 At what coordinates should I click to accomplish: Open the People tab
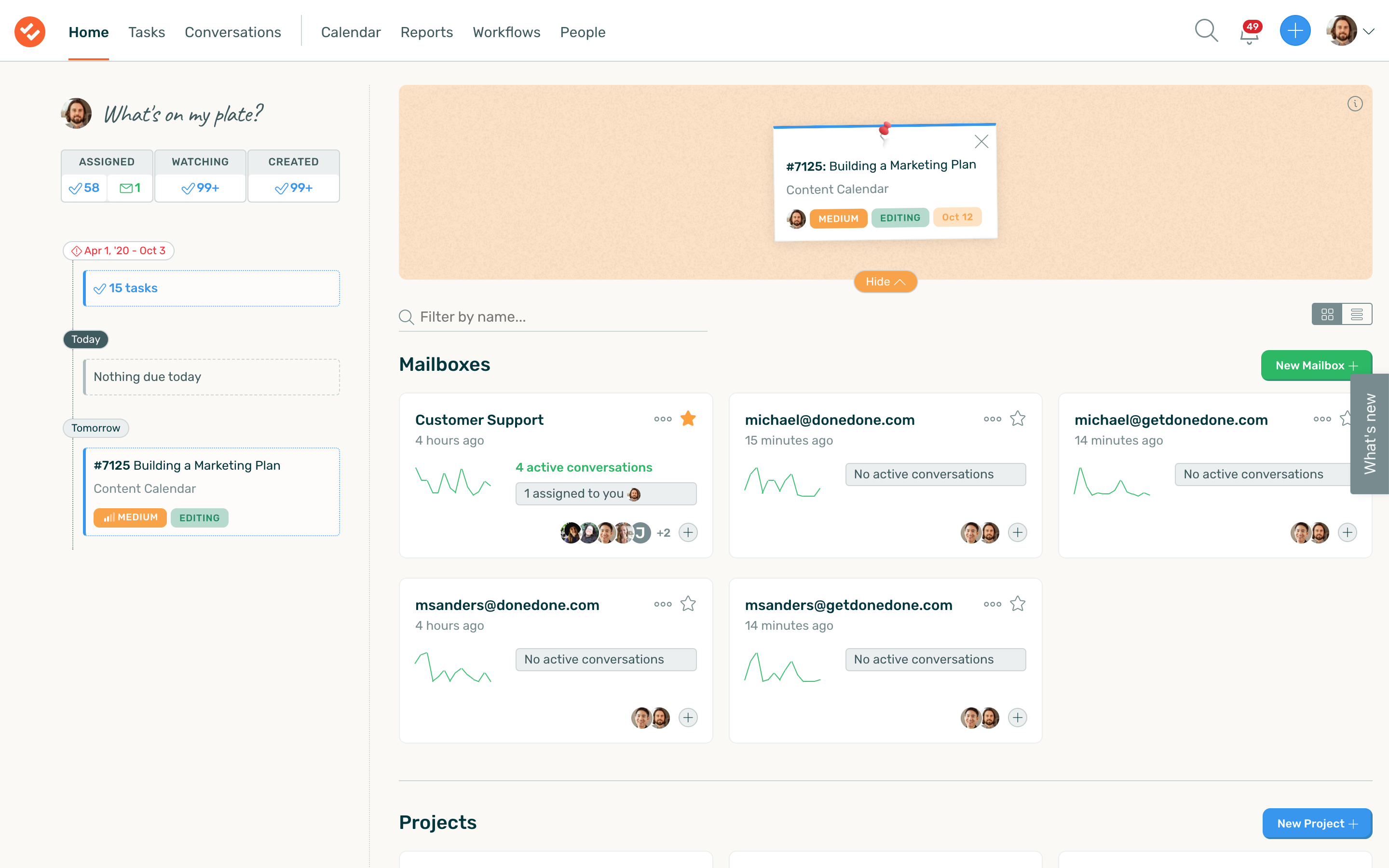[583, 32]
